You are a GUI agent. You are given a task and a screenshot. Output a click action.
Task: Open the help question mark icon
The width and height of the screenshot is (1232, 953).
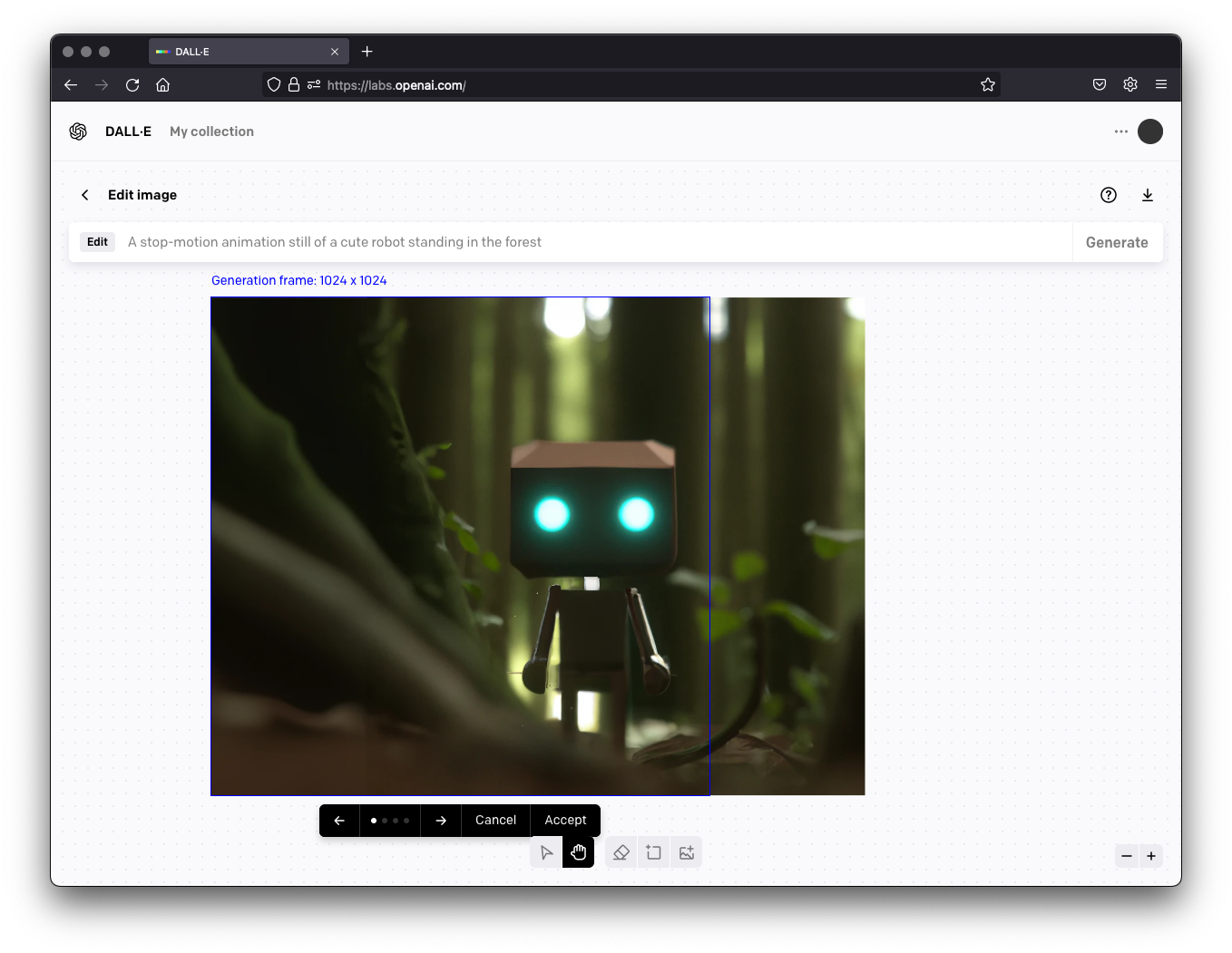[x=1109, y=195]
